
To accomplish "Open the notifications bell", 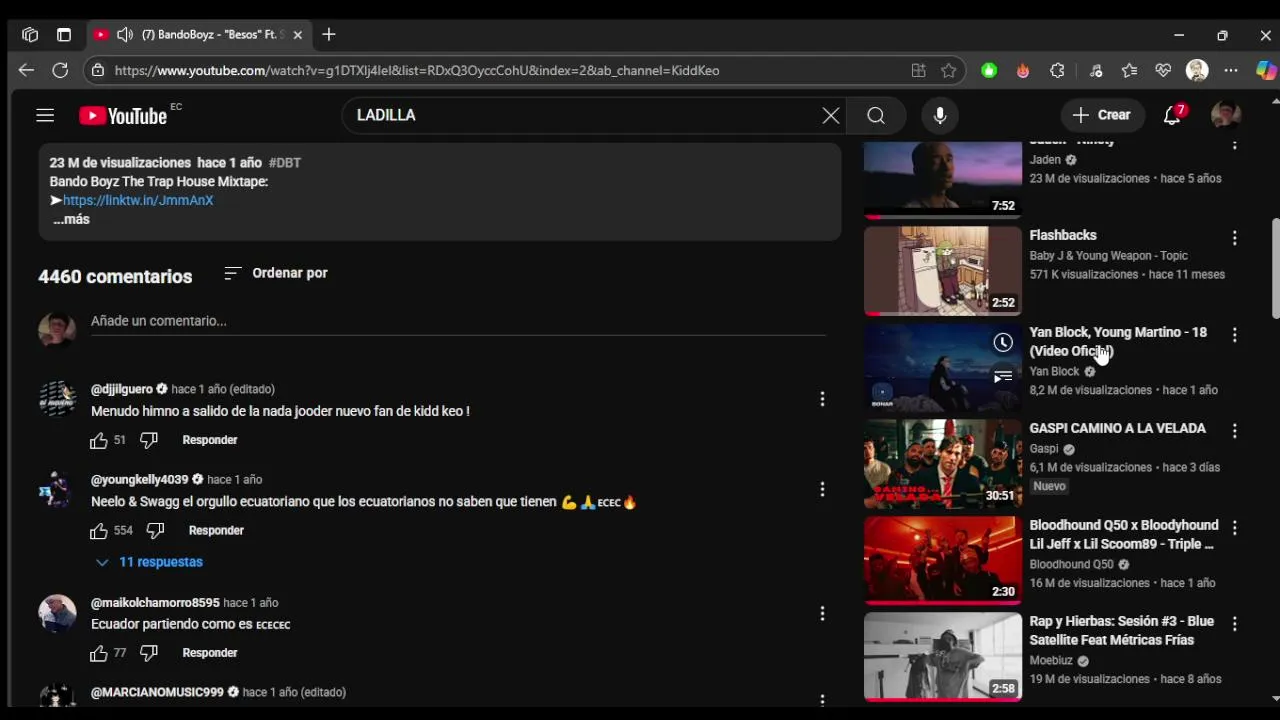I will (1173, 115).
